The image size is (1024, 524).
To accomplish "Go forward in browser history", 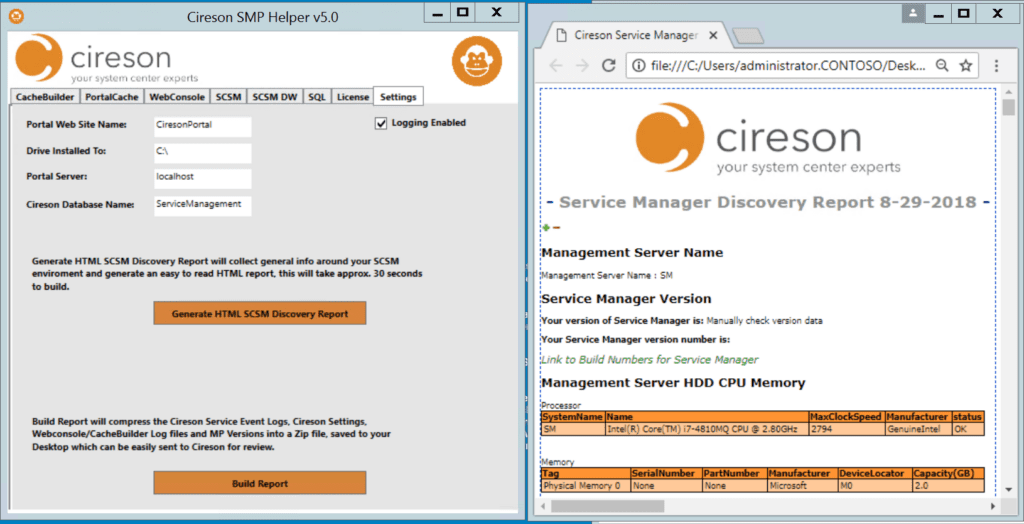I will 582,65.
